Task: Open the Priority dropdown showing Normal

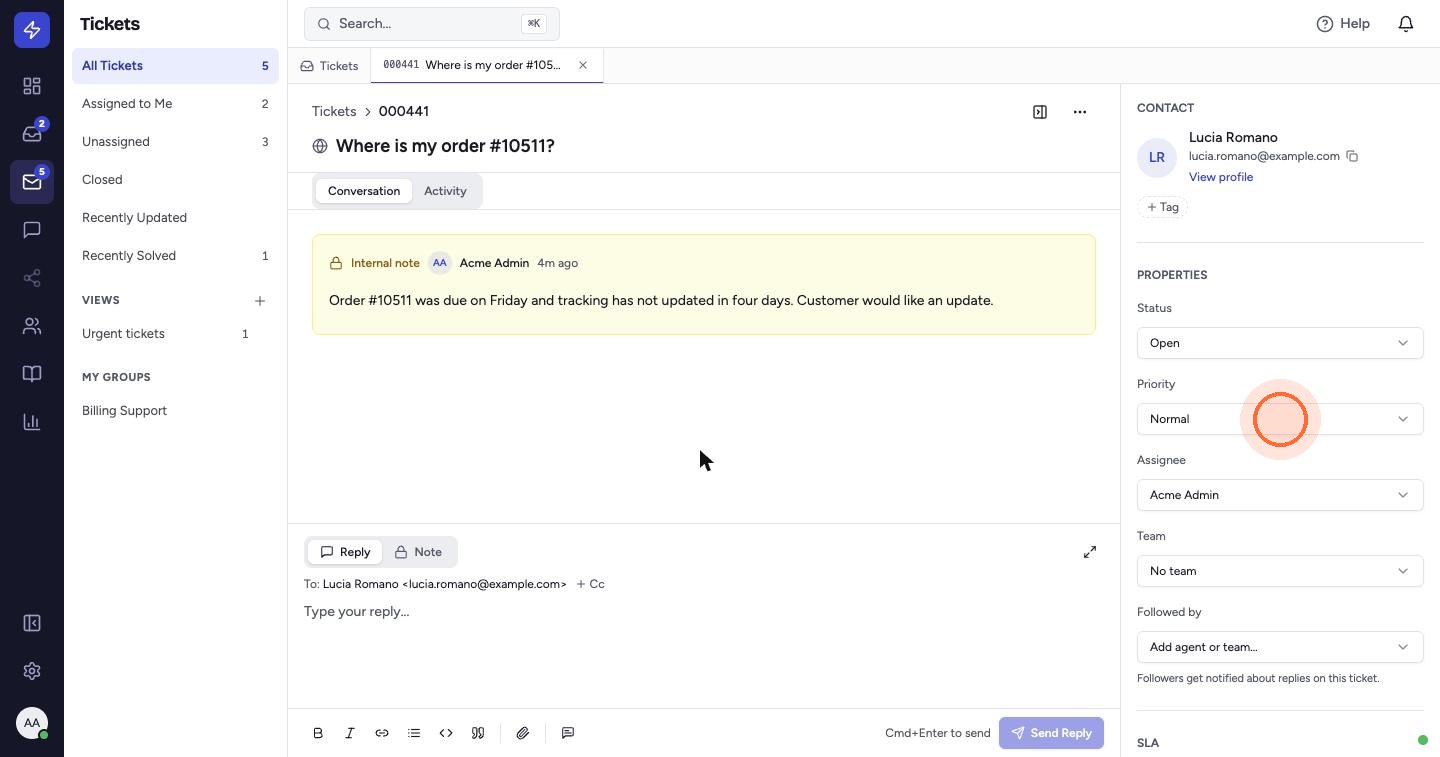Action: click(1280, 419)
